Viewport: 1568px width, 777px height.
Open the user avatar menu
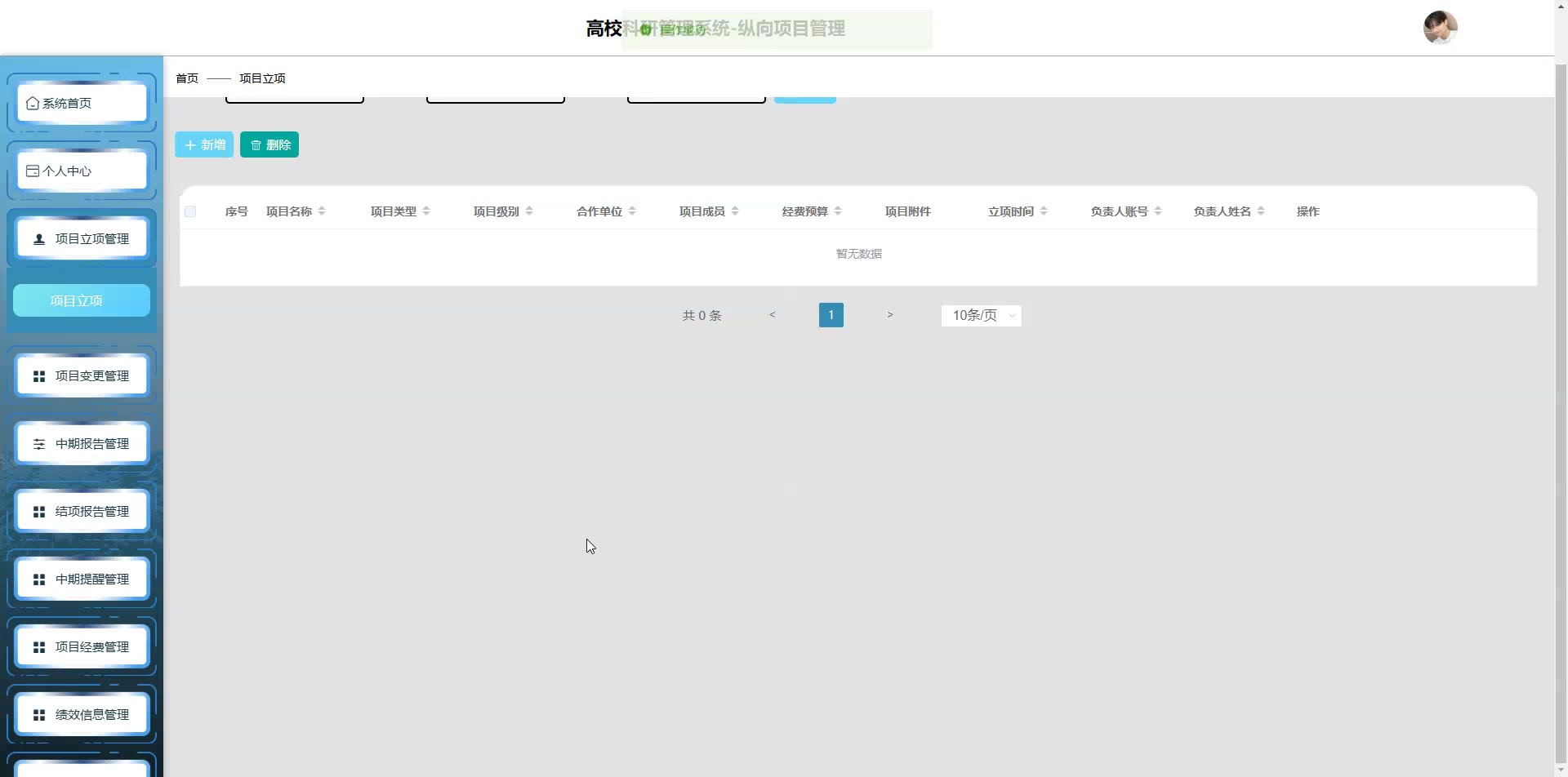[x=1441, y=28]
